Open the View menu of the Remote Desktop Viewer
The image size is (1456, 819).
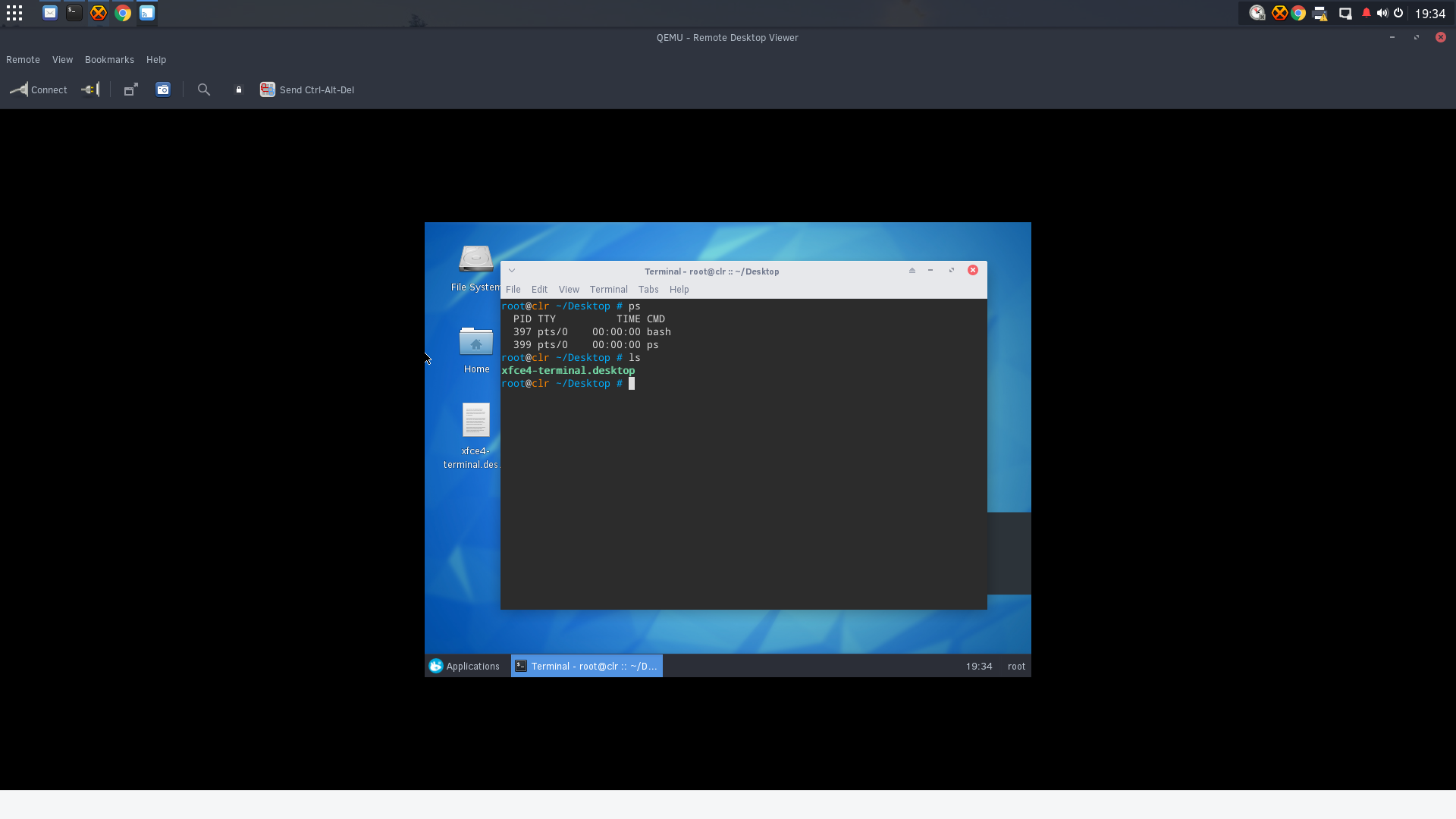(62, 60)
